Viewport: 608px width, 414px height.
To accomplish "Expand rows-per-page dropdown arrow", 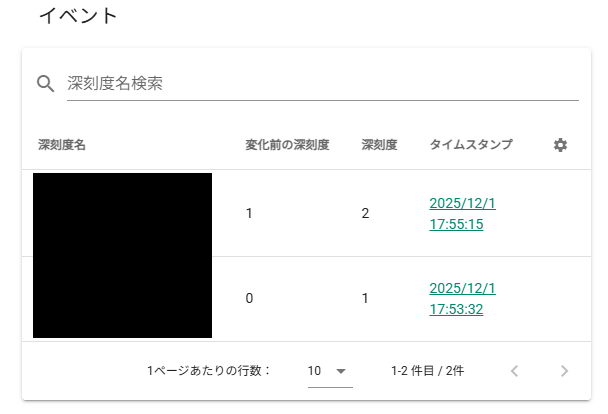I will 342,371.
